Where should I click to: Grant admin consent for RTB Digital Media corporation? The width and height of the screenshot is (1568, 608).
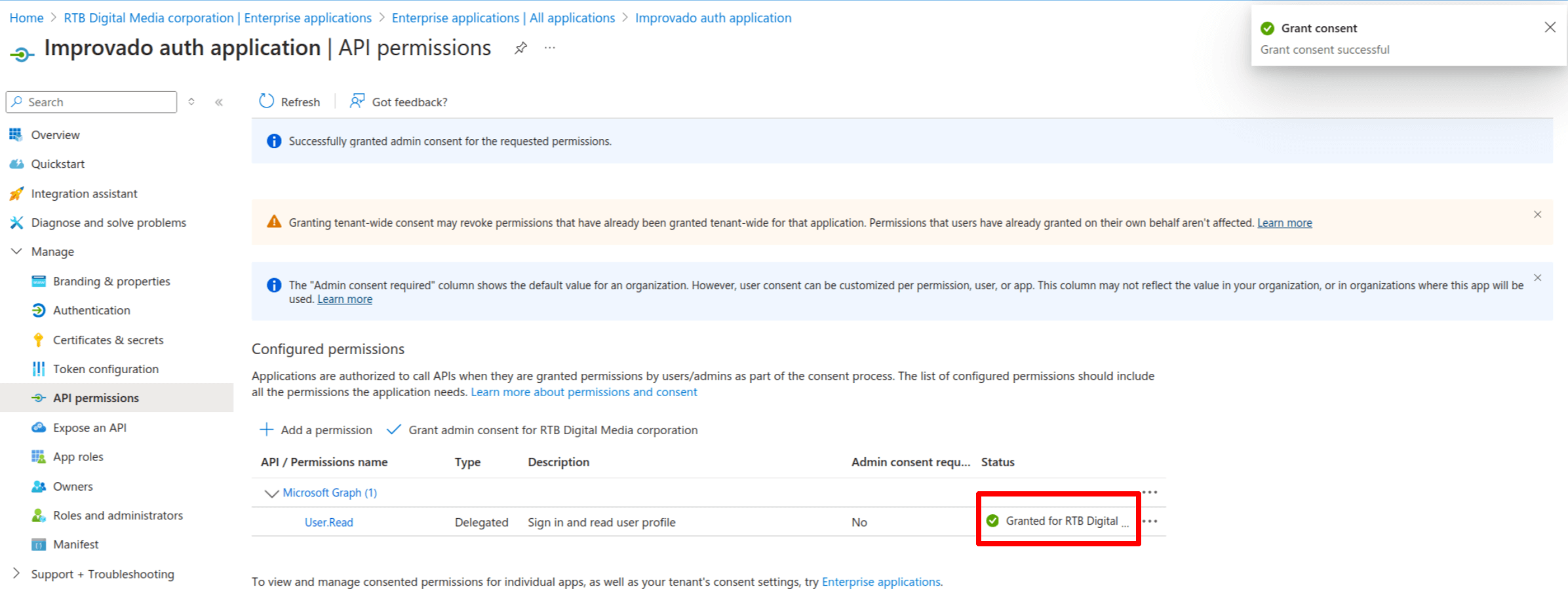pos(543,430)
